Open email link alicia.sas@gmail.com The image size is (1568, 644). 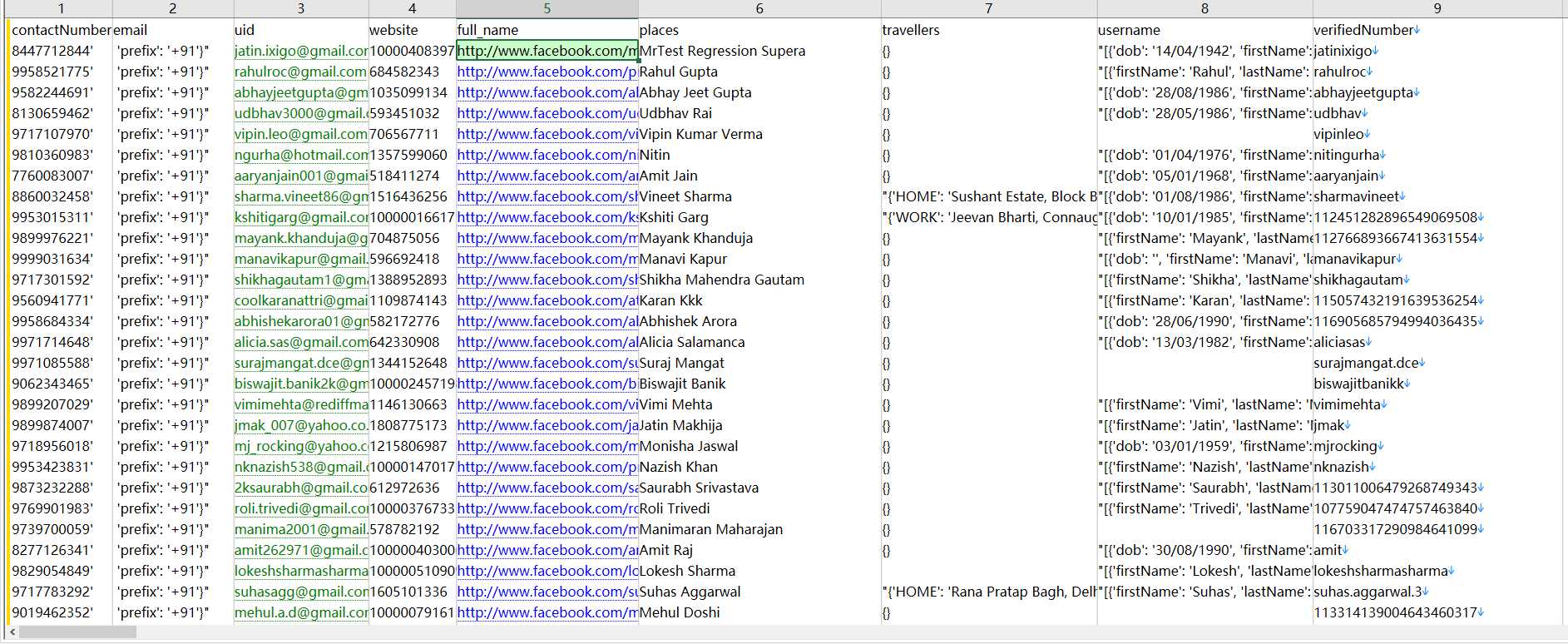click(300, 342)
